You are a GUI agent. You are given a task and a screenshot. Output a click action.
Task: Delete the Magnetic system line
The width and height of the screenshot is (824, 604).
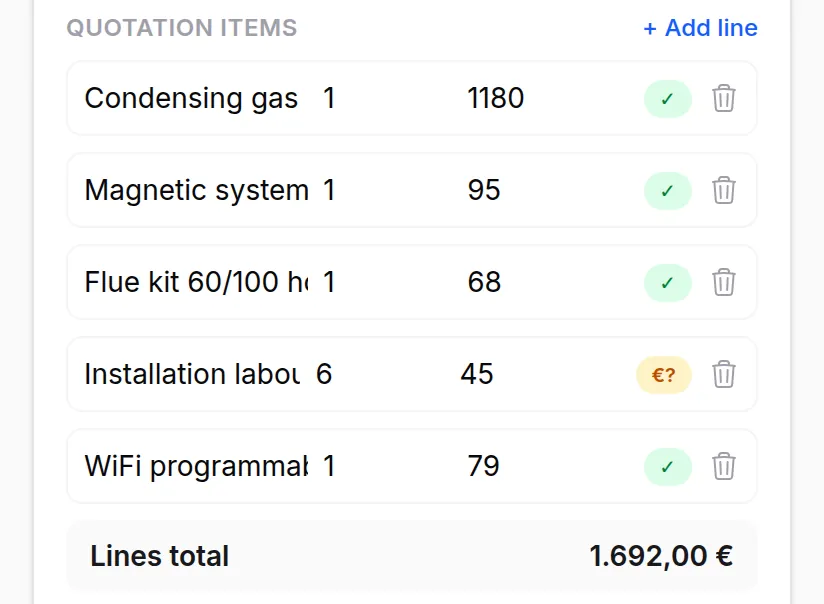pos(724,190)
